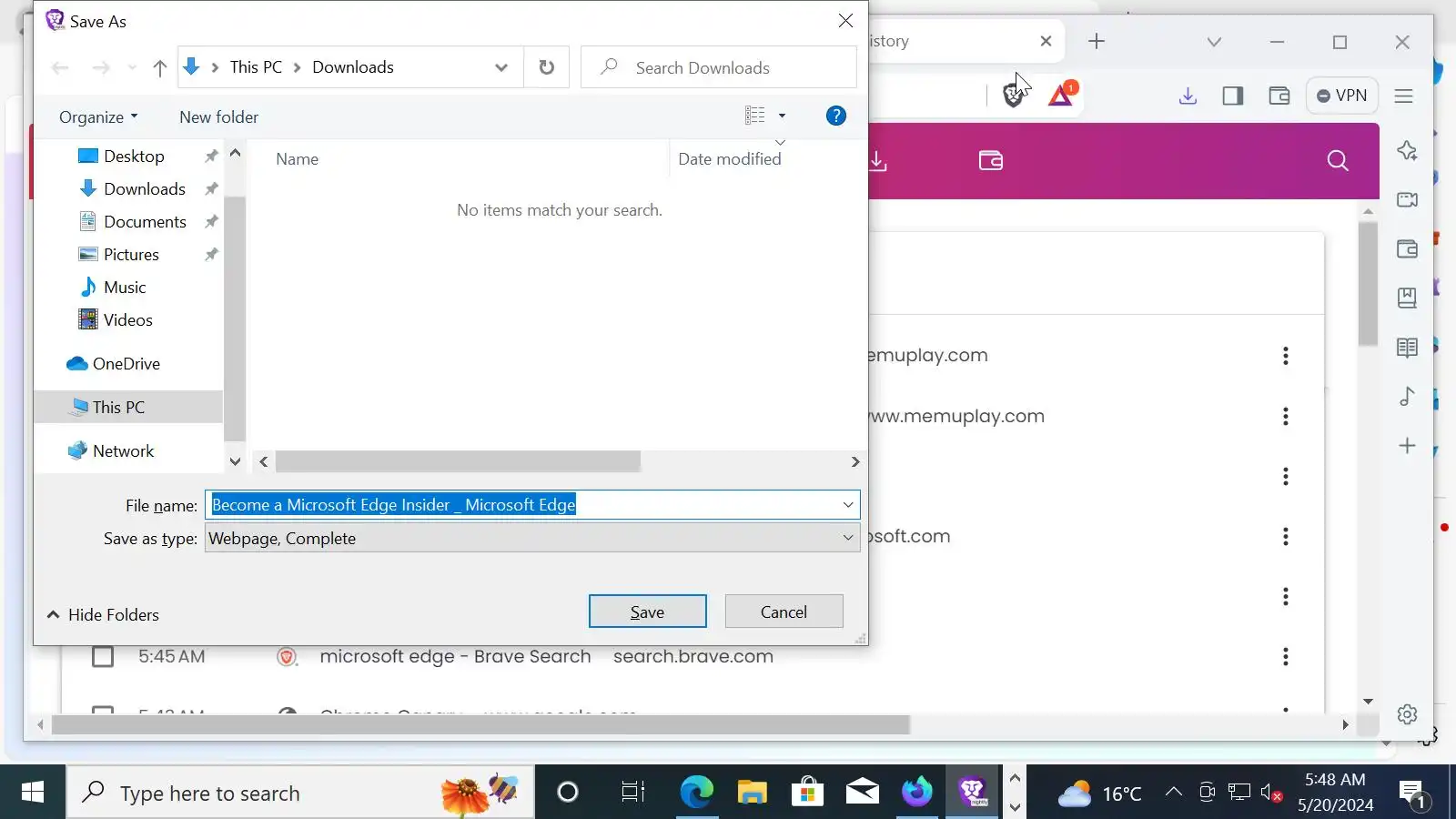Image resolution: width=1456 pixels, height=819 pixels.
Task: Click the vertical scrollbar of the History page
Action: pyautogui.click(x=1368, y=284)
